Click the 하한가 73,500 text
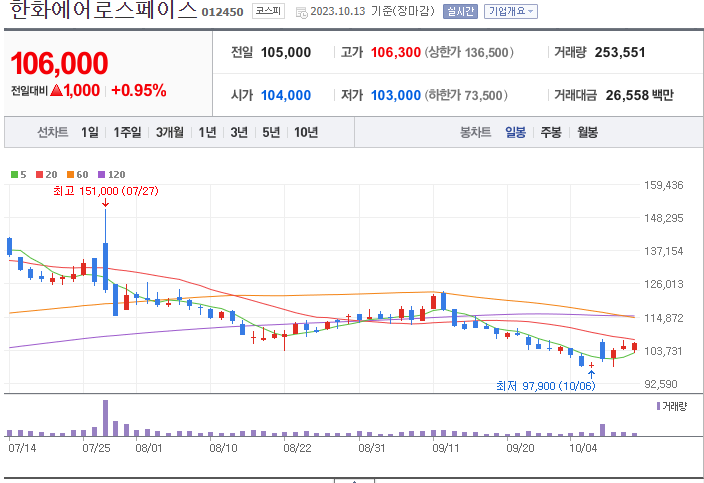Screen dimensions: 704x483 point(466,95)
